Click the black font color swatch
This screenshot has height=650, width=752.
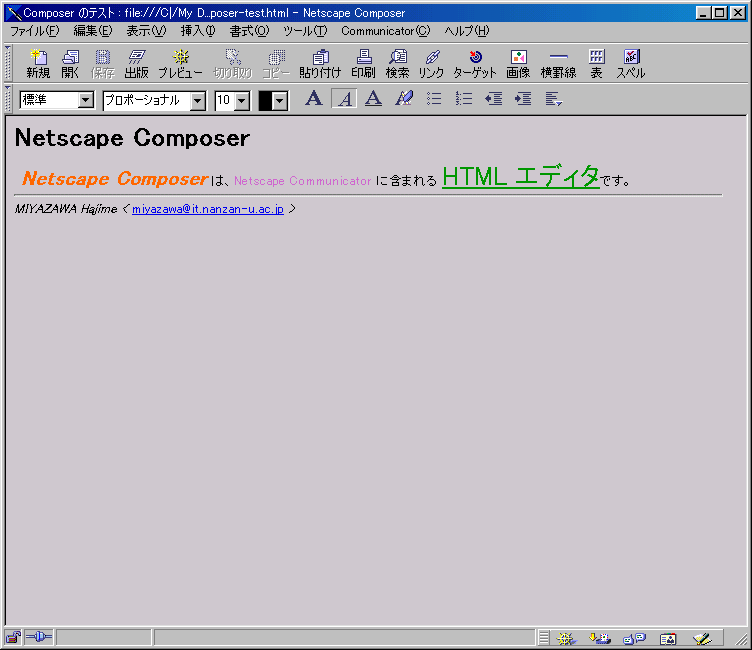coord(265,101)
